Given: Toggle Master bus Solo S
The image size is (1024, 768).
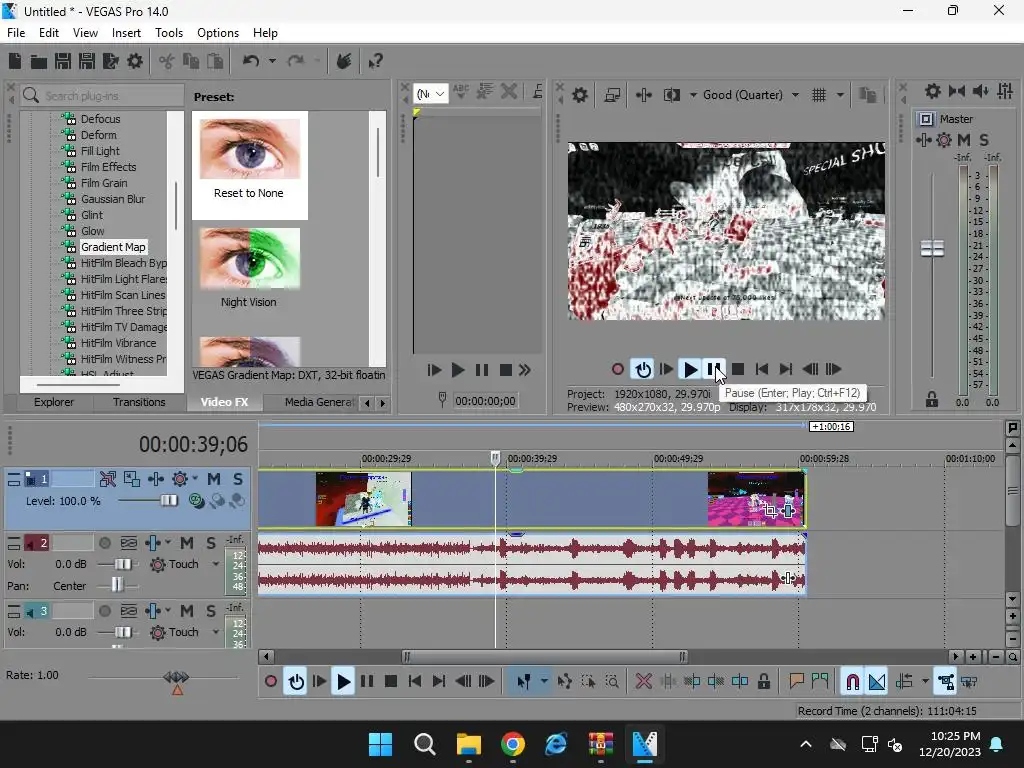Looking at the screenshot, I should 984,140.
